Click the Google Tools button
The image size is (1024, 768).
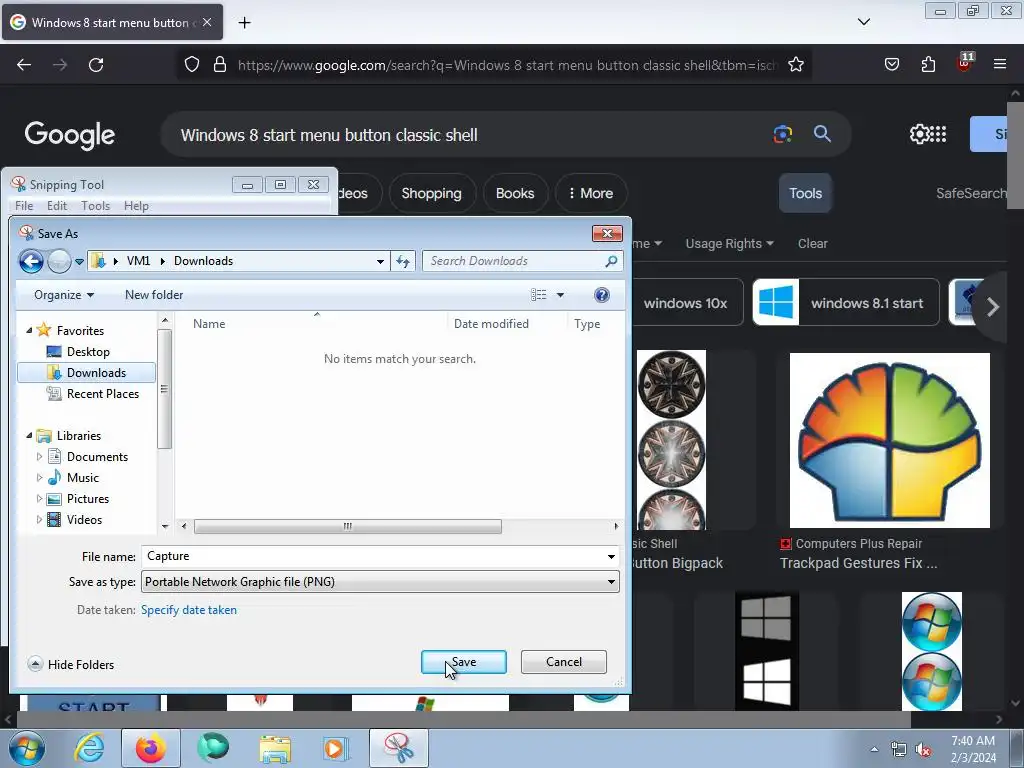(x=805, y=193)
